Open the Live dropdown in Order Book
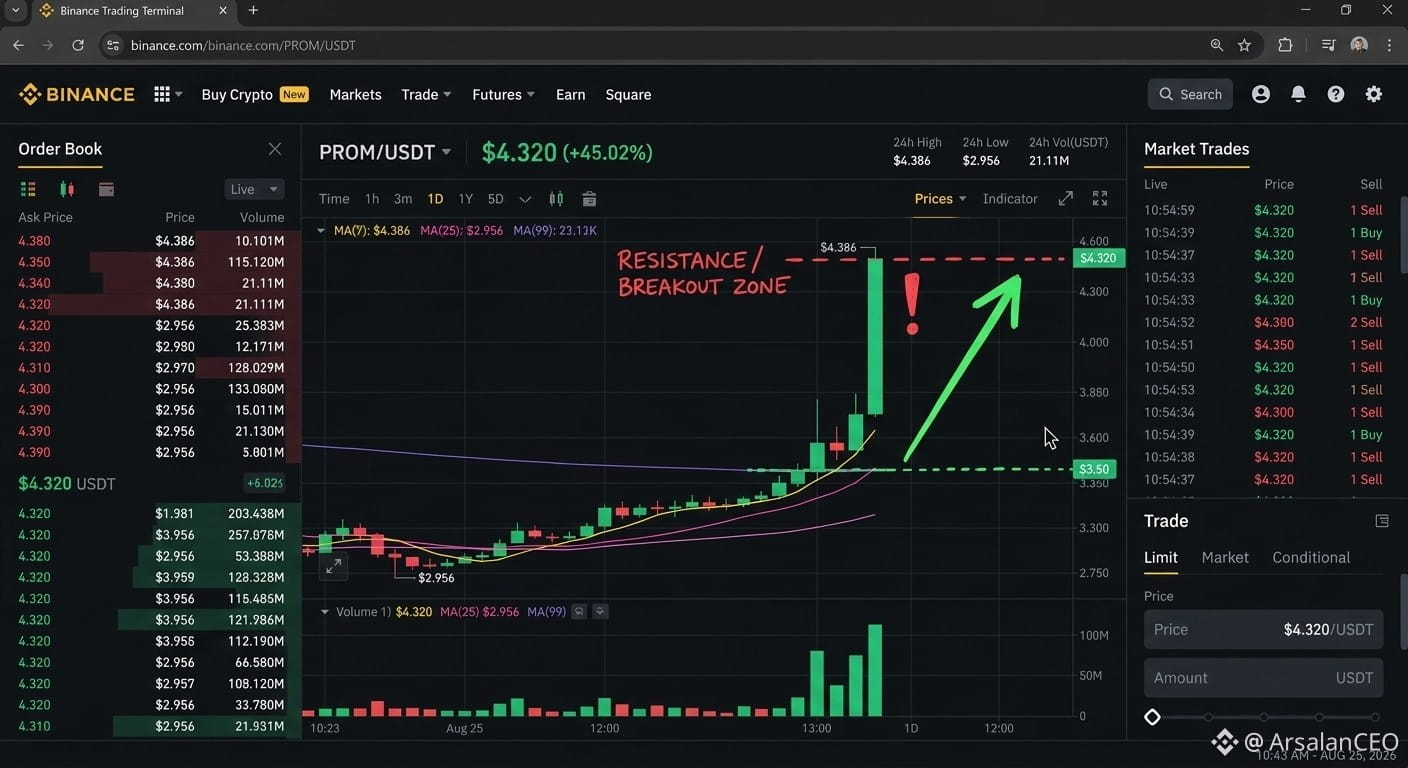Image resolution: width=1408 pixels, height=768 pixels. tap(255, 189)
